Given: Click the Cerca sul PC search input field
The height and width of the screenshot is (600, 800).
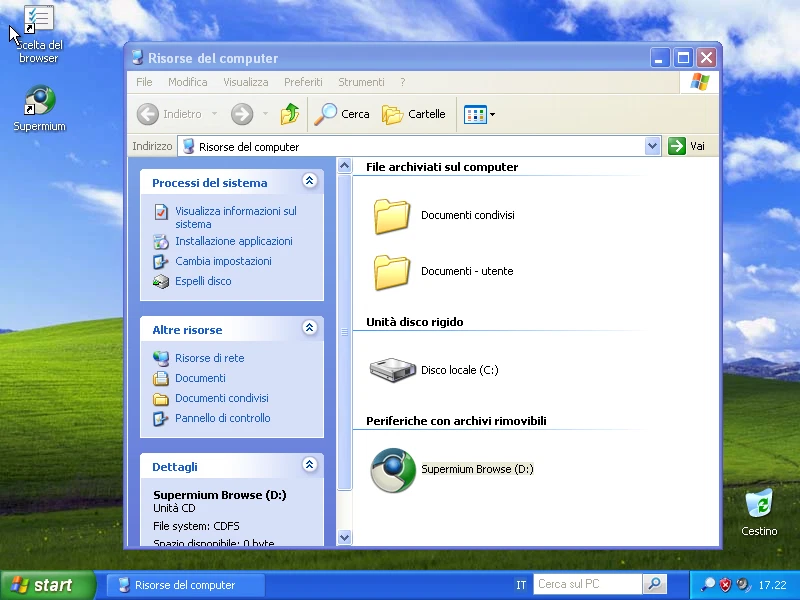Looking at the screenshot, I should 590,584.
